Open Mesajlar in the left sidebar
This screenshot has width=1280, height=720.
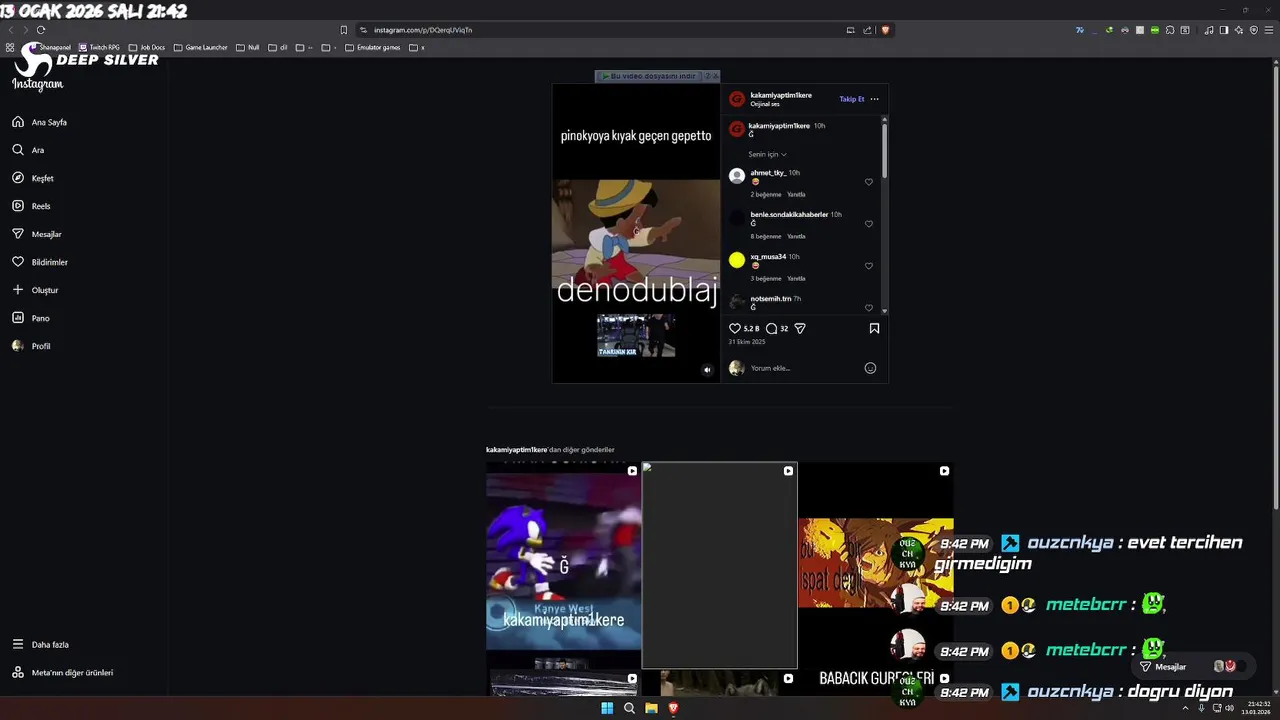pyautogui.click(x=37, y=234)
